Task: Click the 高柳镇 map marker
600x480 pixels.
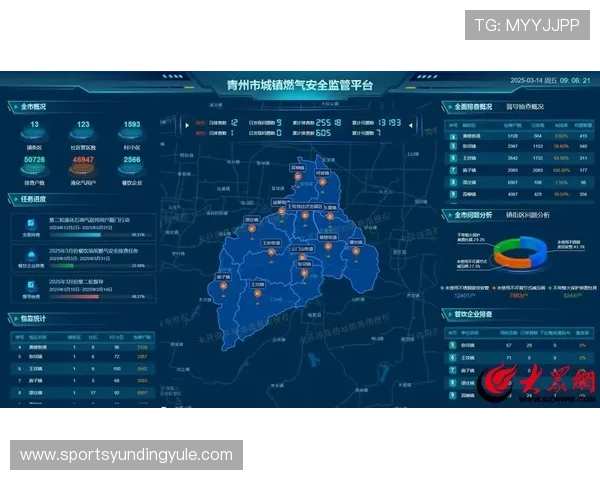Action: [298, 176]
